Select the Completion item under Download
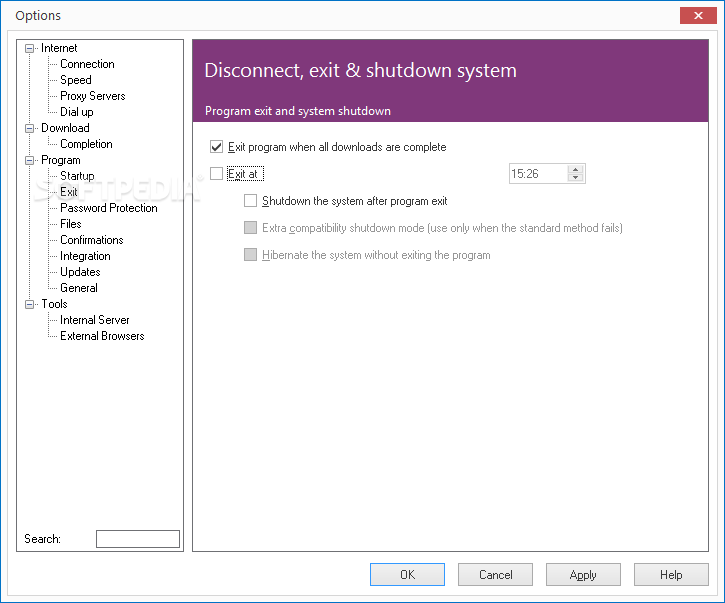This screenshot has width=725, height=603. tap(86, 144)
